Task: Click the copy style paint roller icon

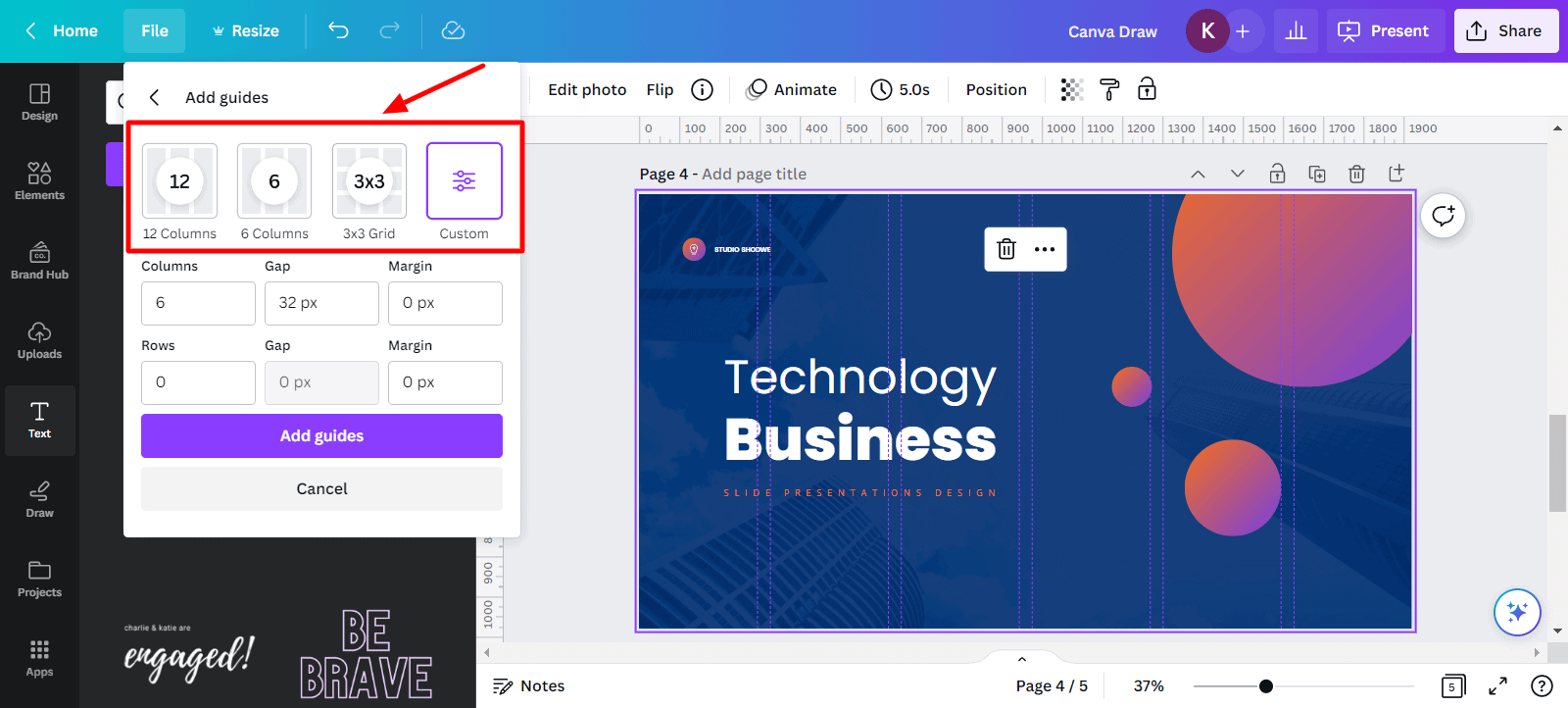Action: (1109, 89)
